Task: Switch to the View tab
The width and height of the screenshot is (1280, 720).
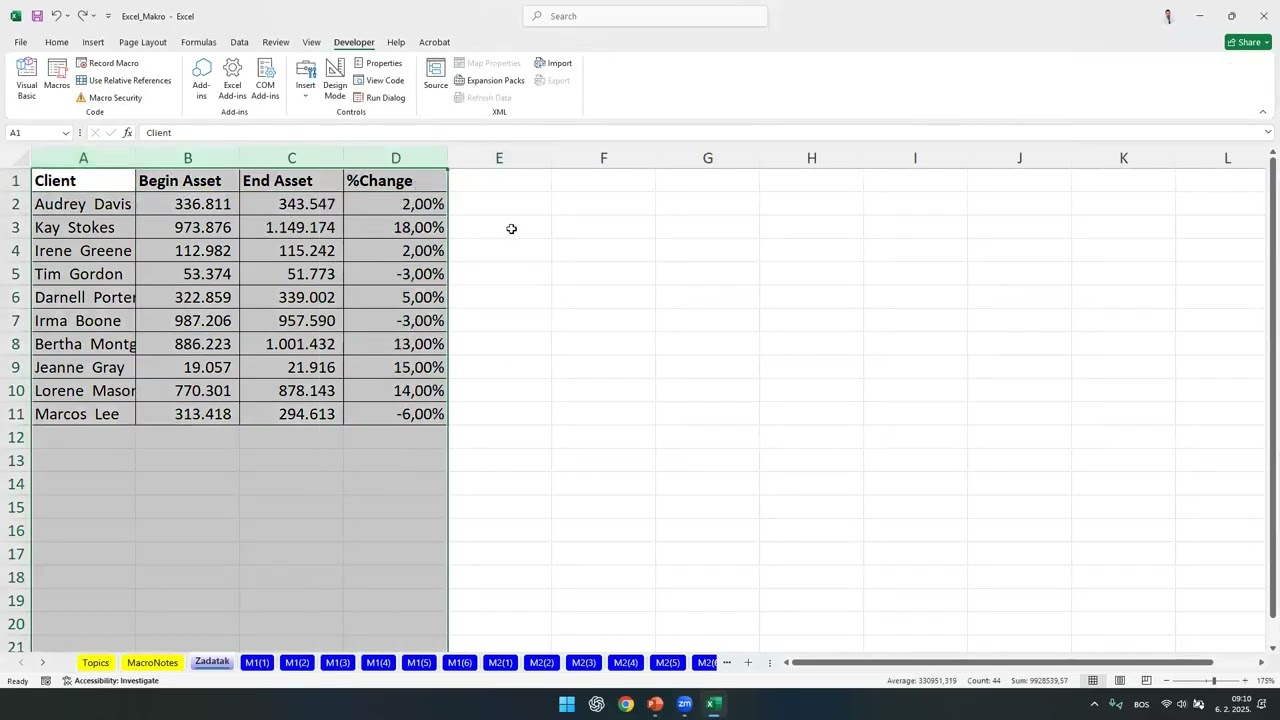Action: (x=312, y=42)
